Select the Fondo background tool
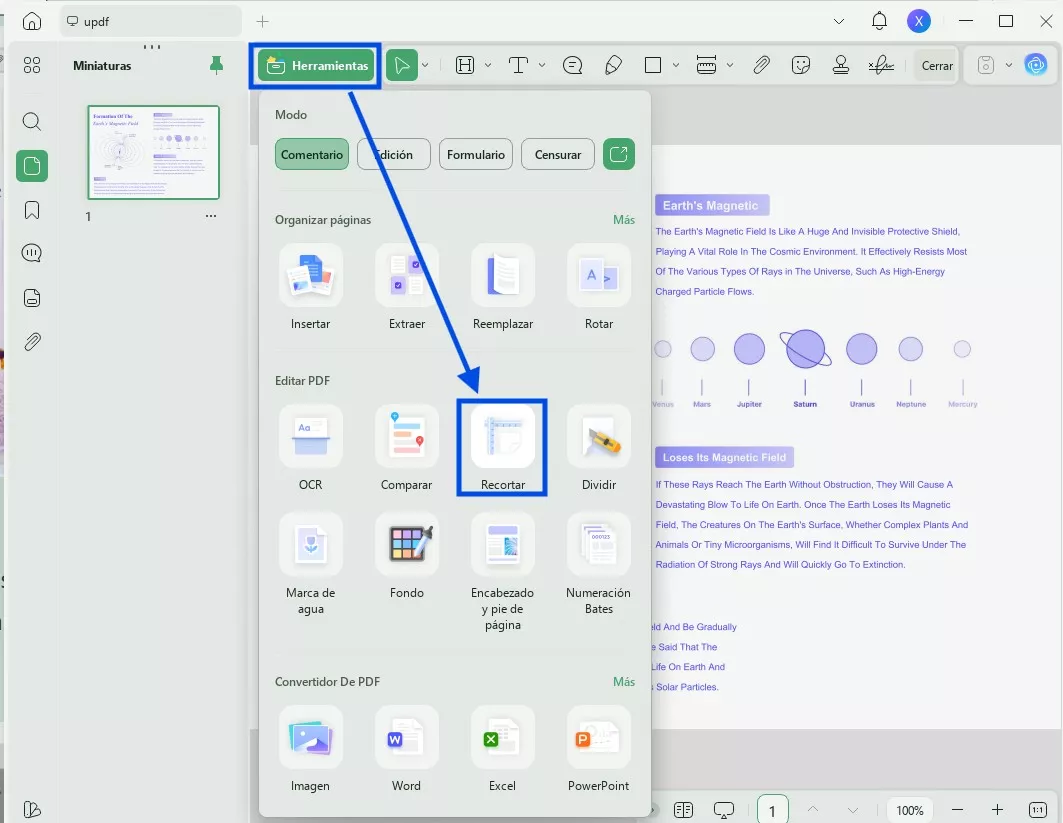The image size is (1063, 823). pyautogui.click(x=407, y=544)
